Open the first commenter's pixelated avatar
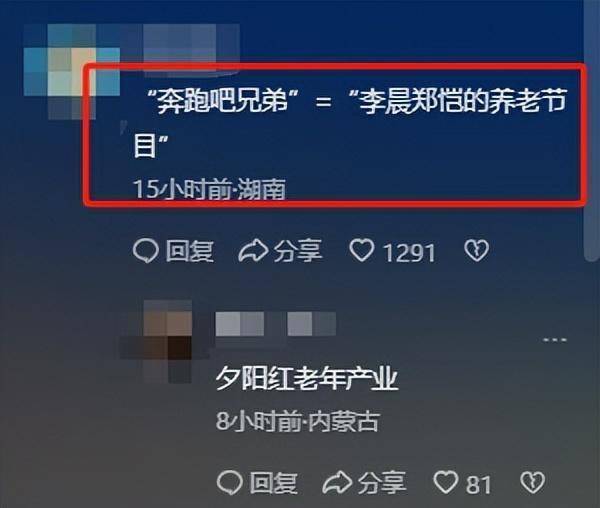The height and width of the screenshot is (508, 600). (72, 72)
